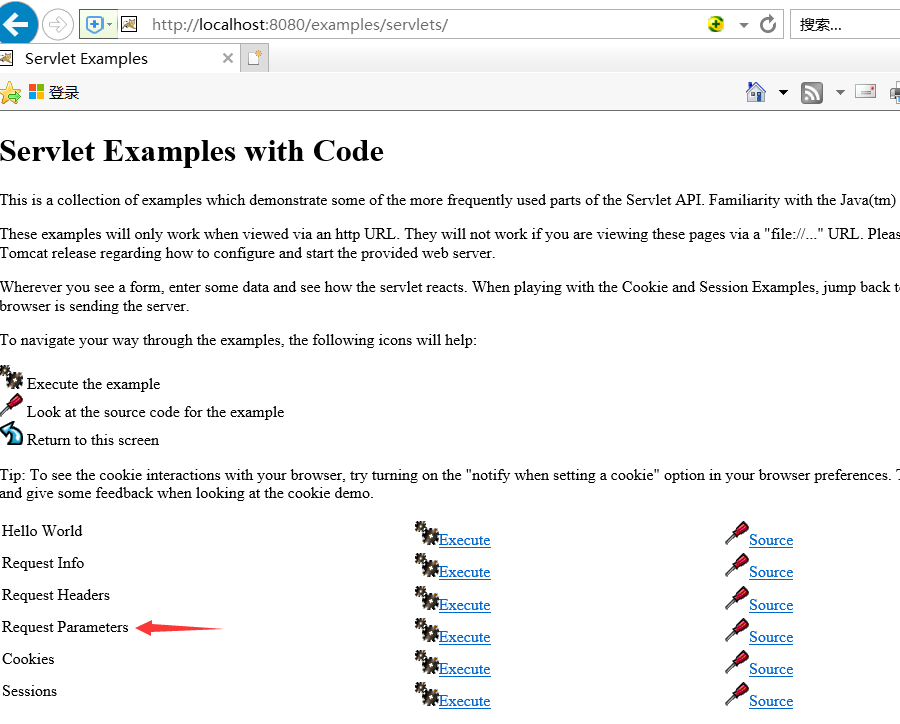Click the 搜索 search box
The width and height of the screenshot is (900, 724).
click(845, 25)
